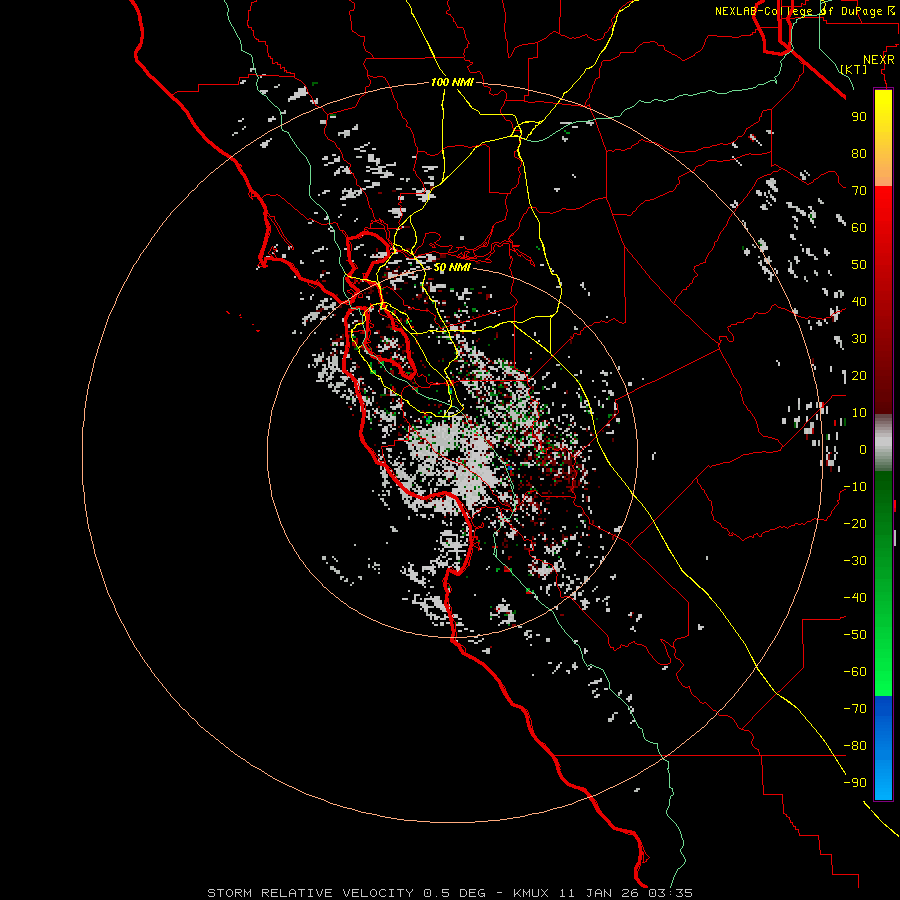
Task: Click the "100 NMI" range ring label
Action: pyautogui.click(x=452, y=83)
